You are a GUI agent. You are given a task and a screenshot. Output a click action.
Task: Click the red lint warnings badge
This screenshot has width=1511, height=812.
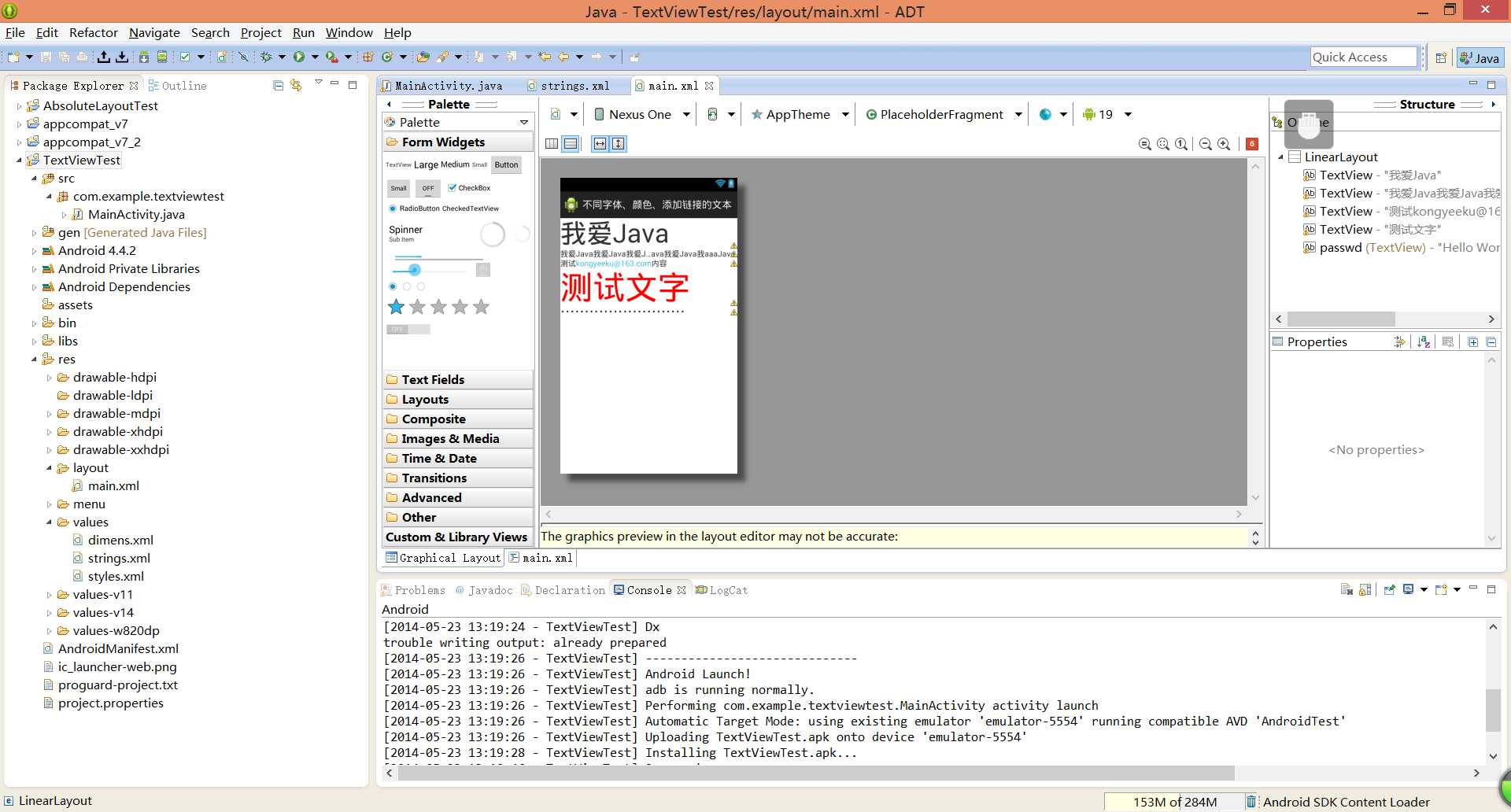coord(1252,143)
